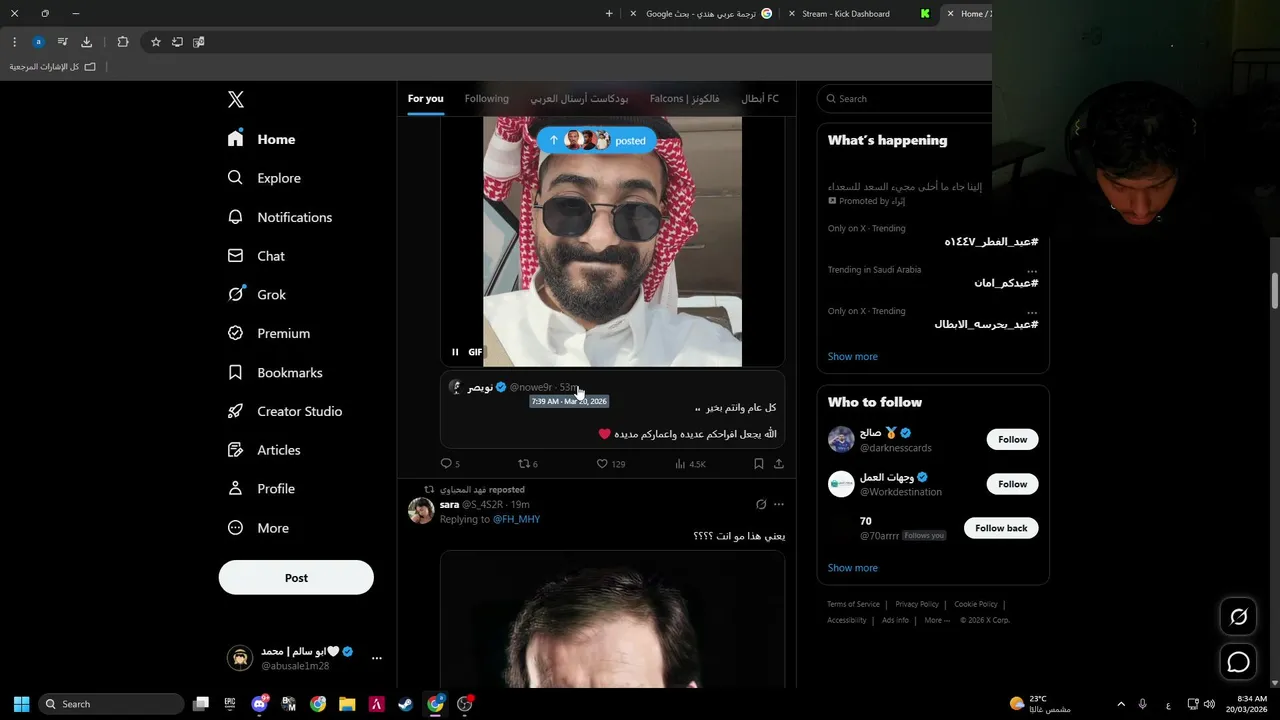Open trending topic #عيد_الفطر_١٤٤٧ه

click(991, 242)
